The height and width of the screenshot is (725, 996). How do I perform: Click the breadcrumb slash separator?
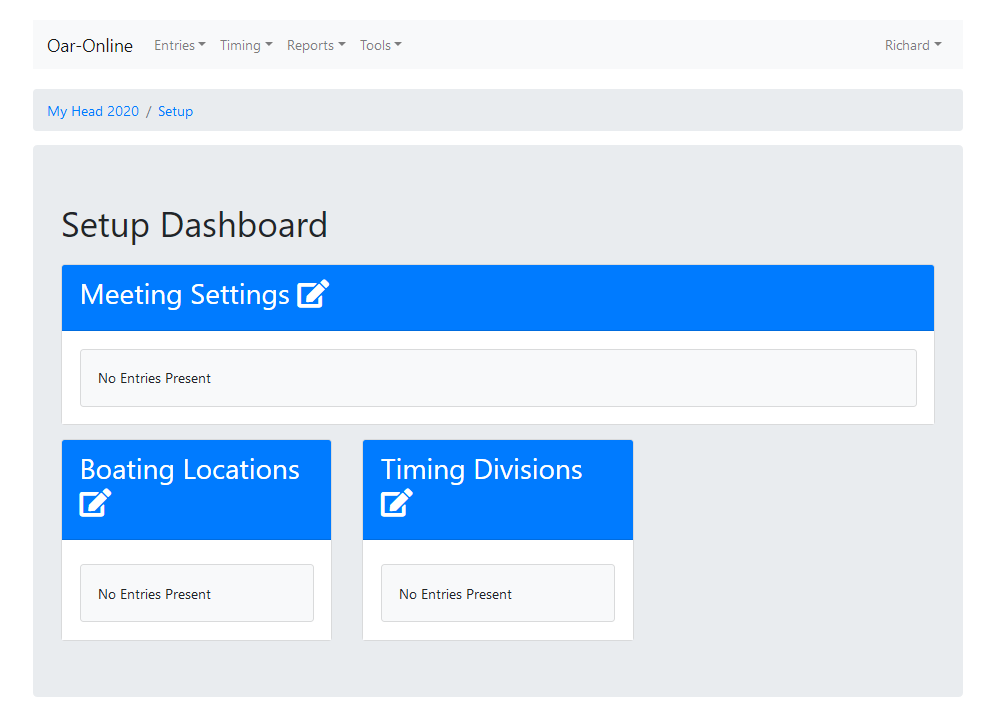(x=149, y=111)
